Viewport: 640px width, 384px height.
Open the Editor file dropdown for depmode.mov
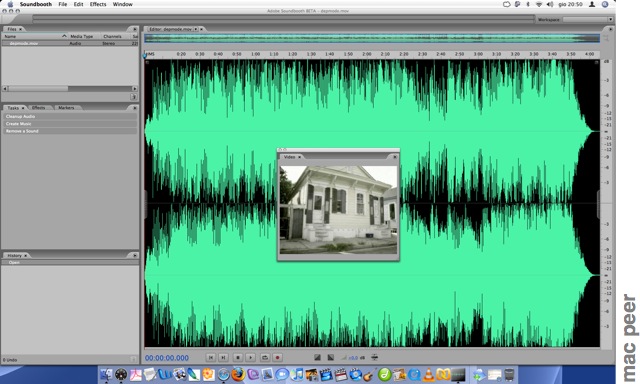coord(196,29)
